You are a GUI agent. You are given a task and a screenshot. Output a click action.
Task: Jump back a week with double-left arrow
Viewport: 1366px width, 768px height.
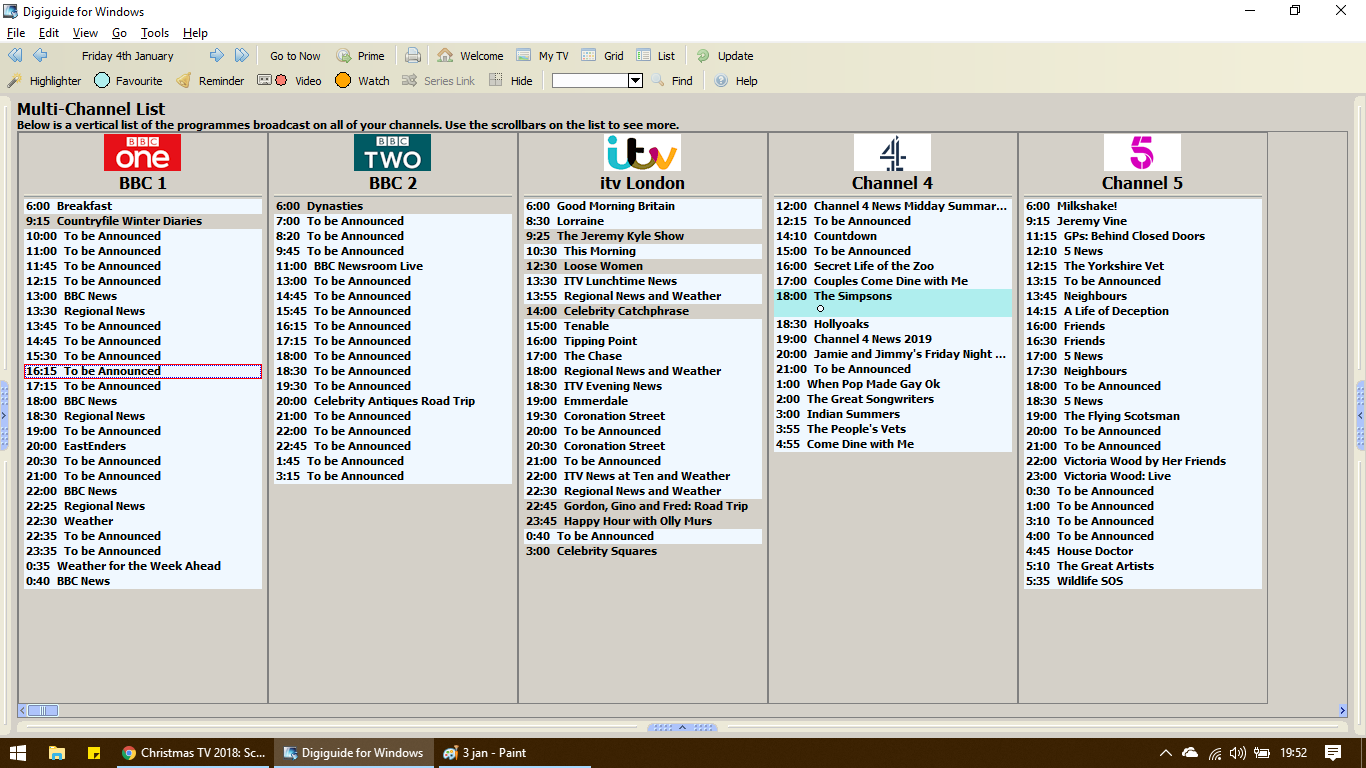click(15, 55)
